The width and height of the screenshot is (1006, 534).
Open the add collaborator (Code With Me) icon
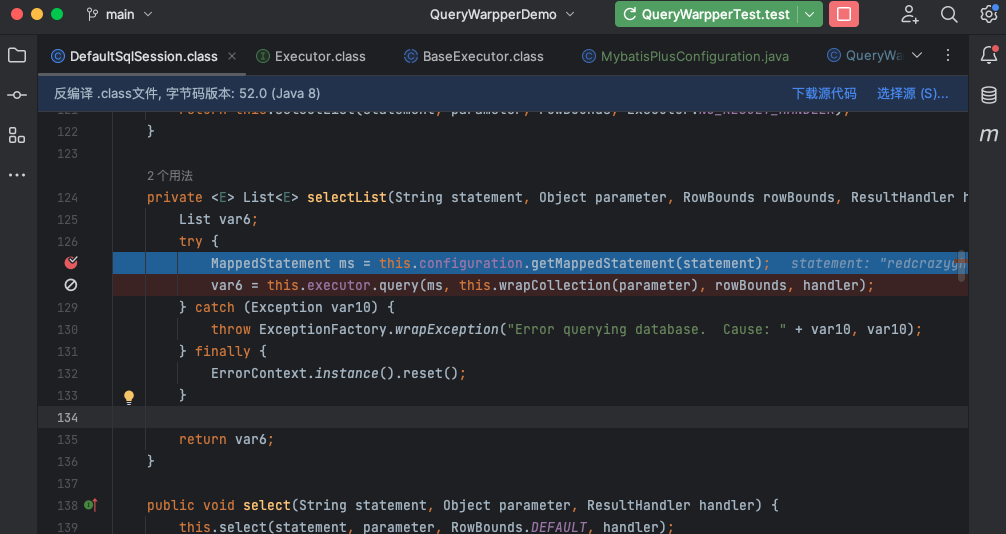(910, 14)
